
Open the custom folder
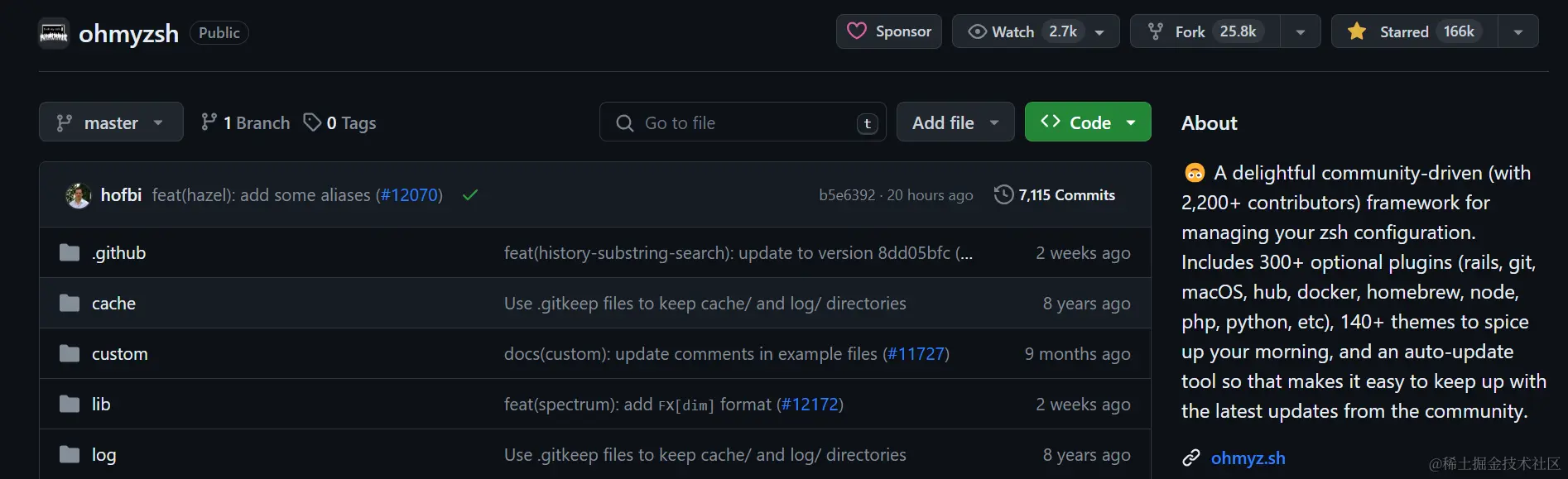[x=120, y=354]
